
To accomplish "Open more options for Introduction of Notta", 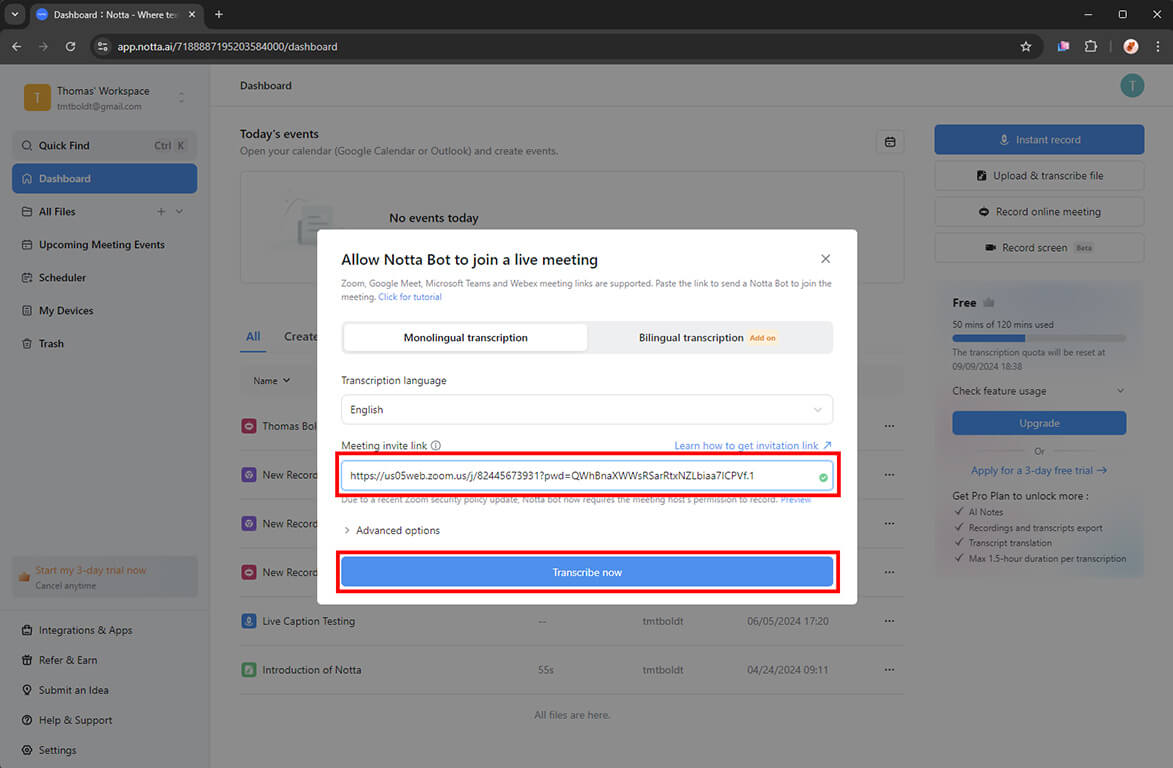I will pos(889,669).
